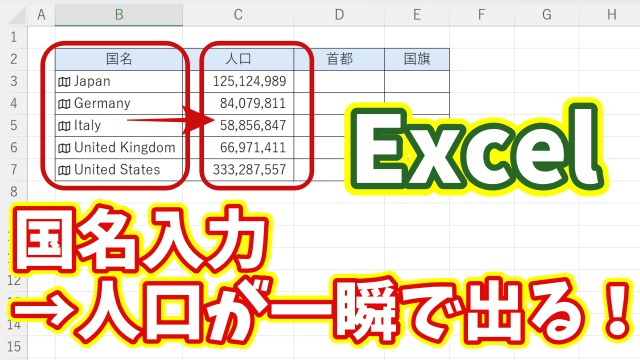Click the geography icon beside Germany
The height and width of the screenshot is (360, 640).
64,104
